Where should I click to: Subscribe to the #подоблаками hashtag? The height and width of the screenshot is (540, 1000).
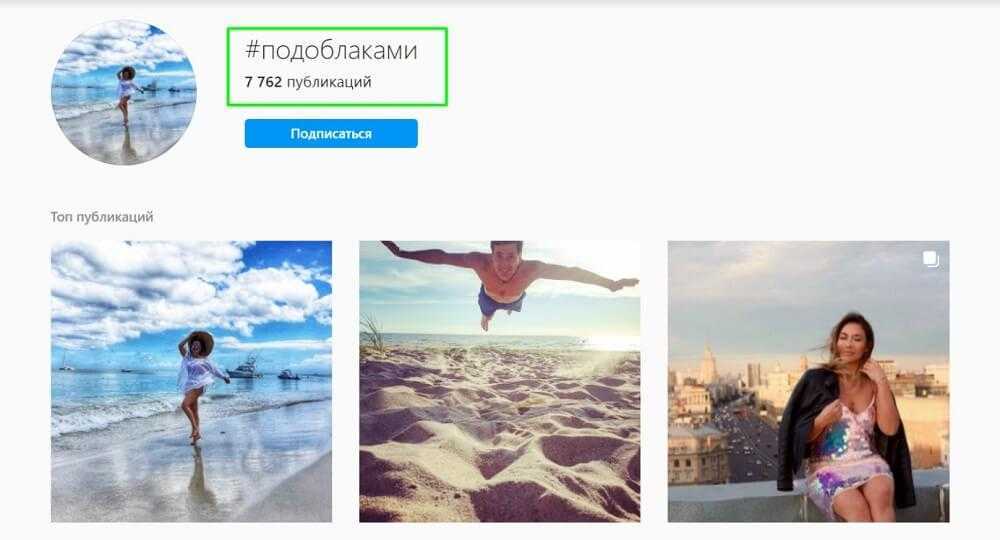click(x=331, y=133)
